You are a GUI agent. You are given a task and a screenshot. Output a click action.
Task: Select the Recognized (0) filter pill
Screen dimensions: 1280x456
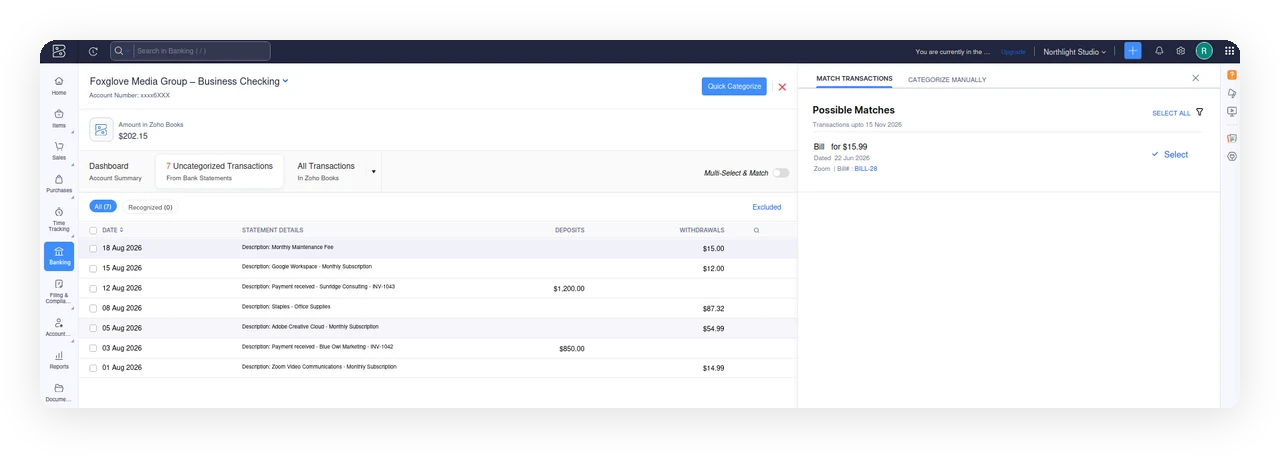point(150,207)
